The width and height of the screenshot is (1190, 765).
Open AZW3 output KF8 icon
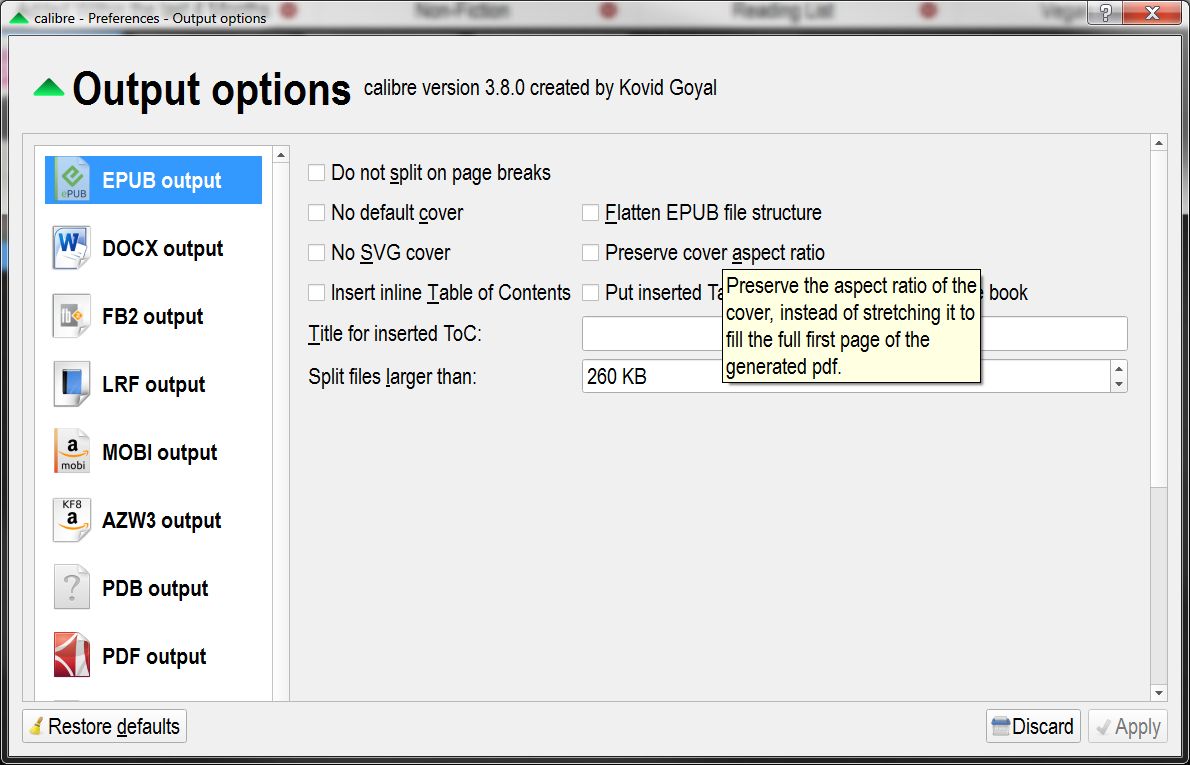(x=72, y=520)
